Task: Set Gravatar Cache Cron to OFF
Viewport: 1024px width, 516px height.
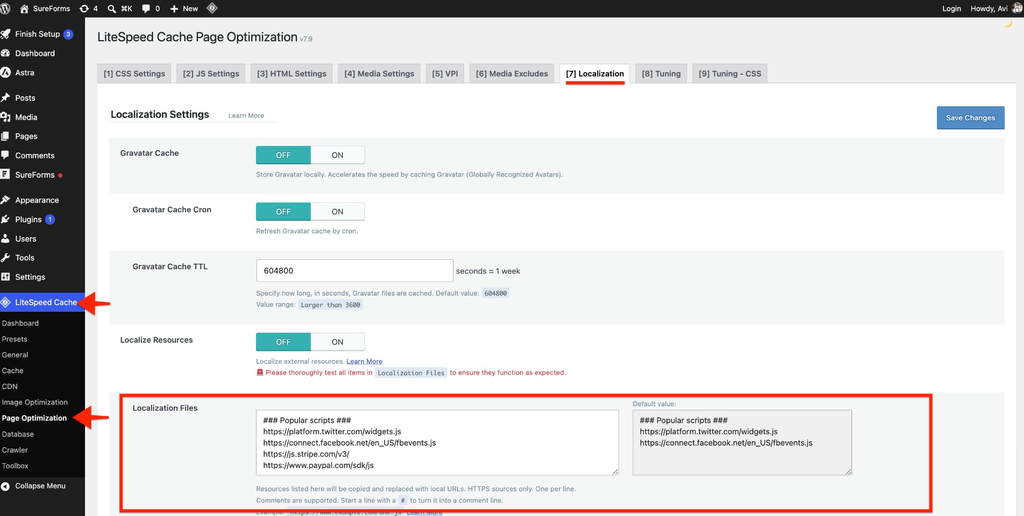Action: point(283,212)
